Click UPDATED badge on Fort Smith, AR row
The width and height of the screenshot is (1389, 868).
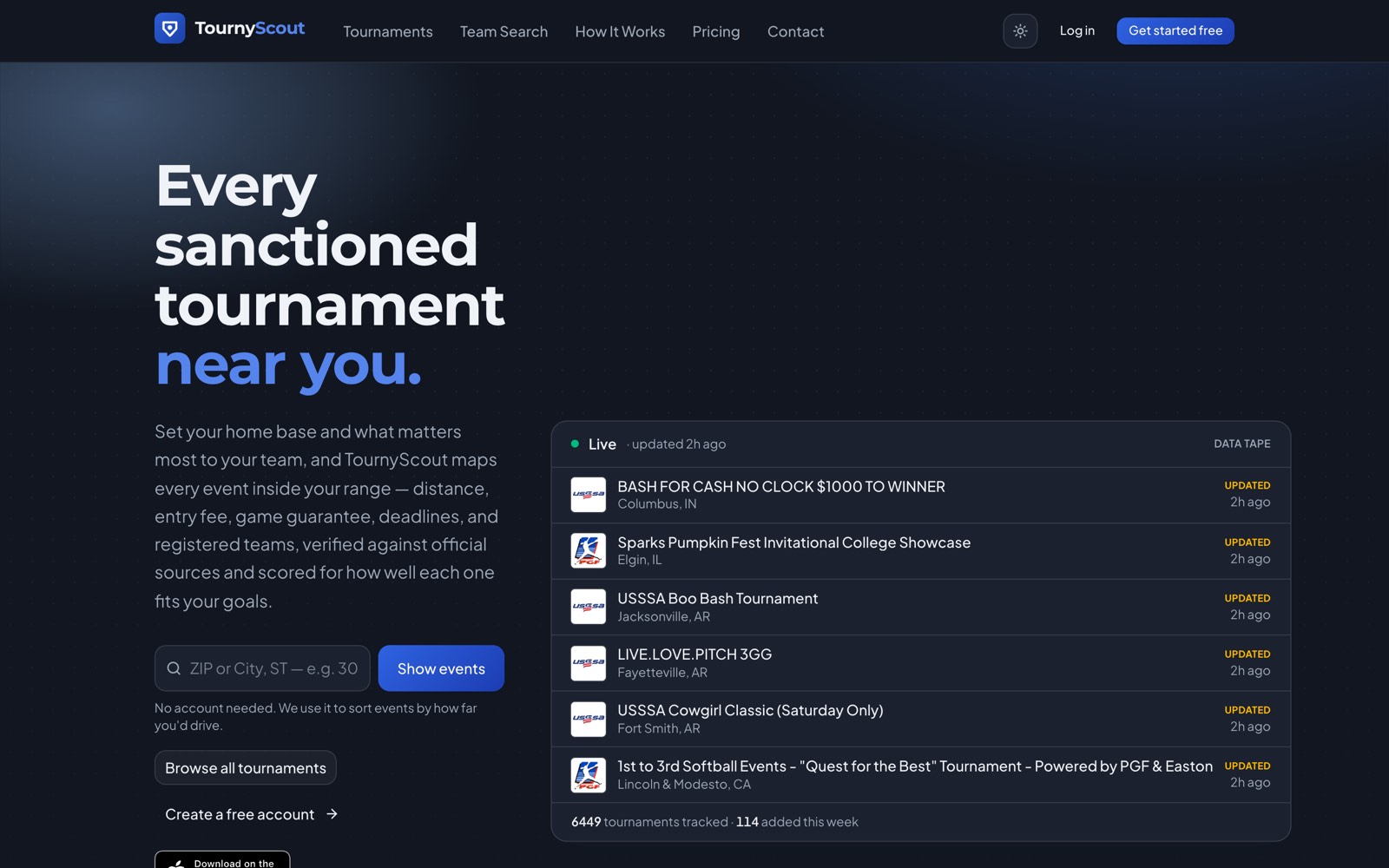(x=1247, y=710)
